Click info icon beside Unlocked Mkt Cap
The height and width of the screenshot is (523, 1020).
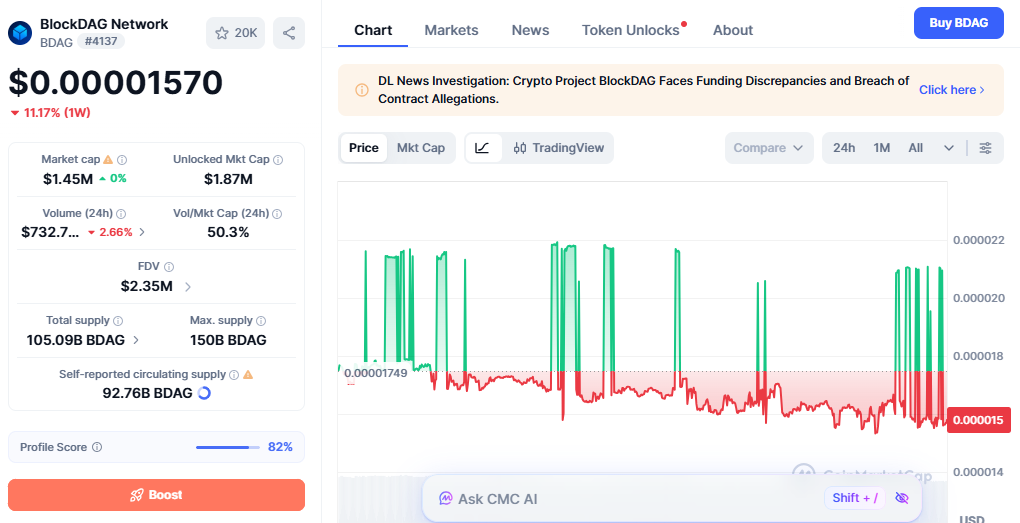278,159
